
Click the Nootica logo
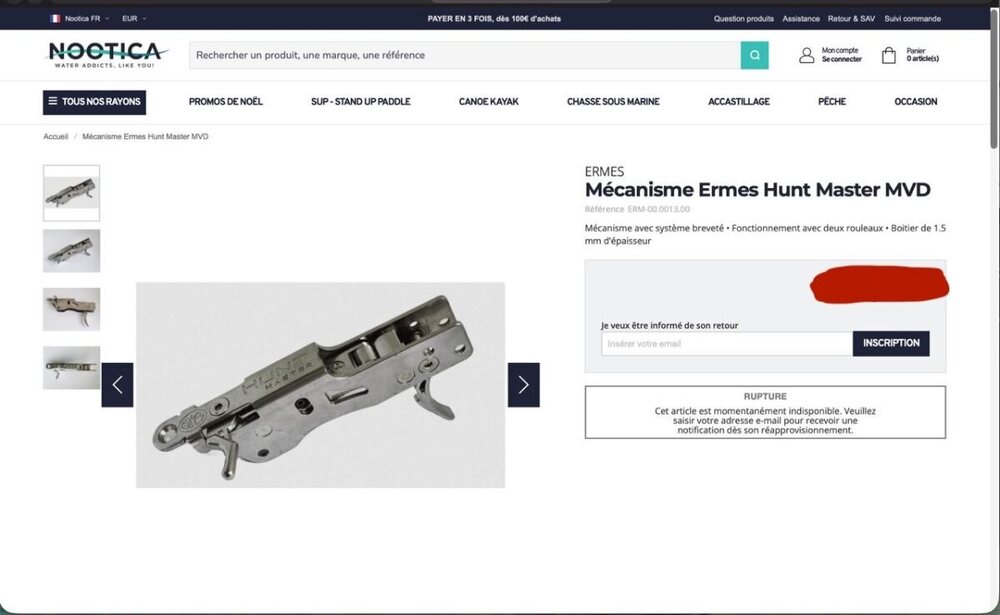107,54
